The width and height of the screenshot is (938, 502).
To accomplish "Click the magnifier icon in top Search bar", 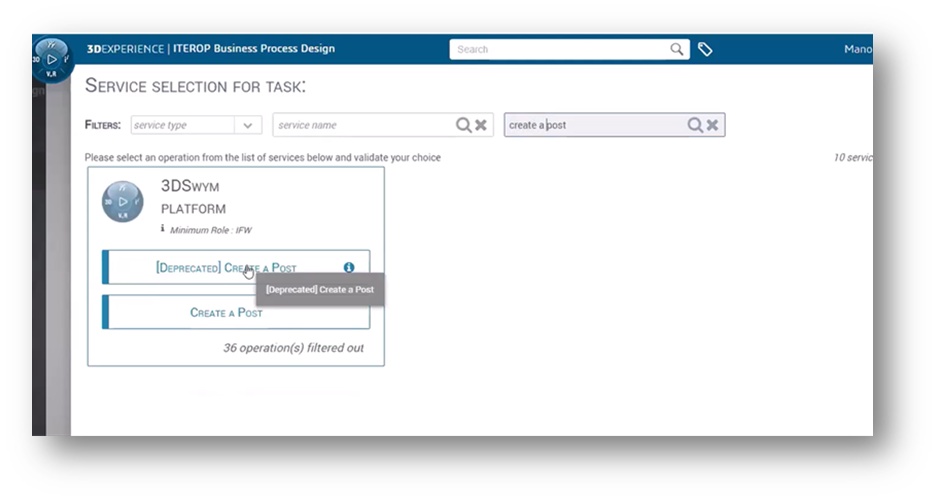I will pyautogui.click(x=676, y=49).
